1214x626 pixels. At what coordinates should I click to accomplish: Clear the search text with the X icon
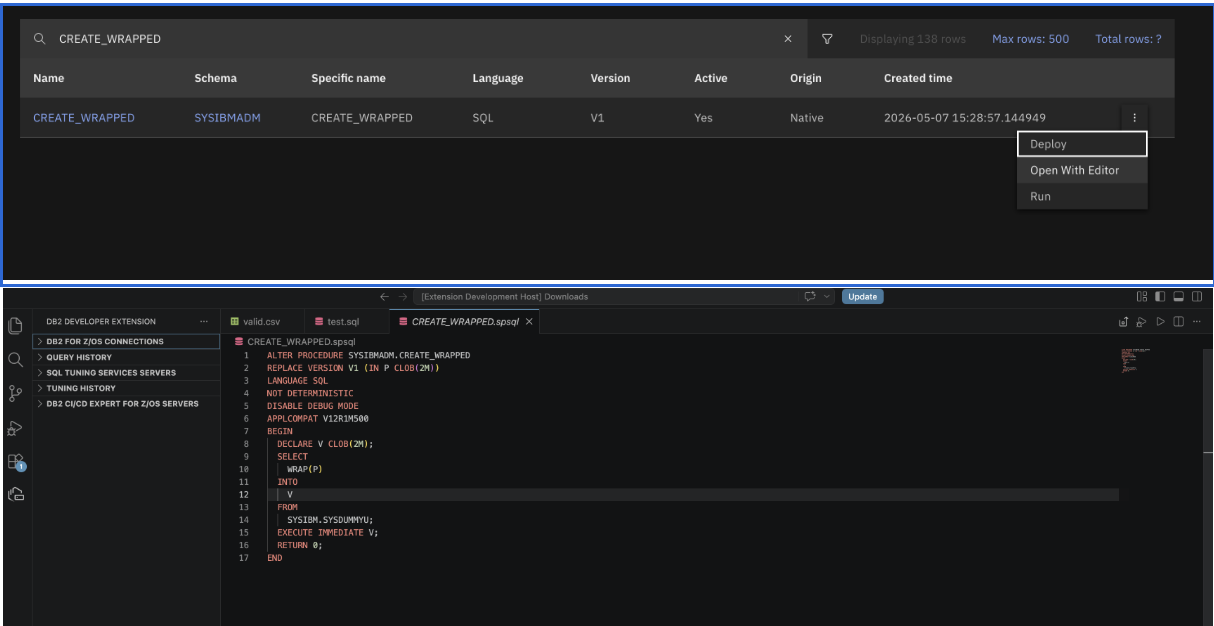[x=788, y=39]
